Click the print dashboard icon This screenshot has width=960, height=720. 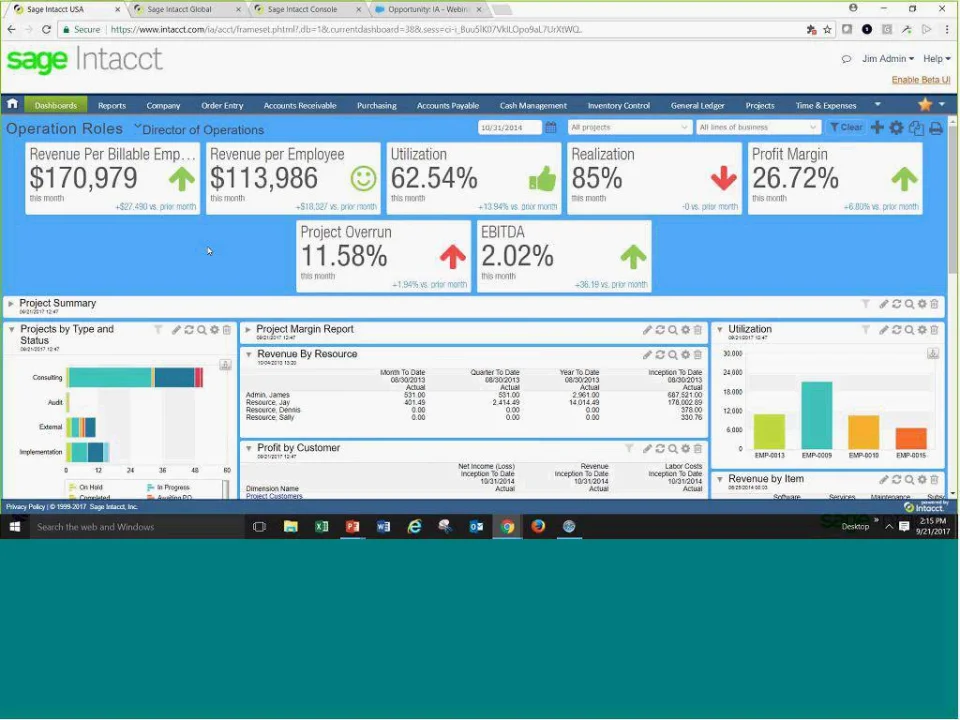(936, 128)
